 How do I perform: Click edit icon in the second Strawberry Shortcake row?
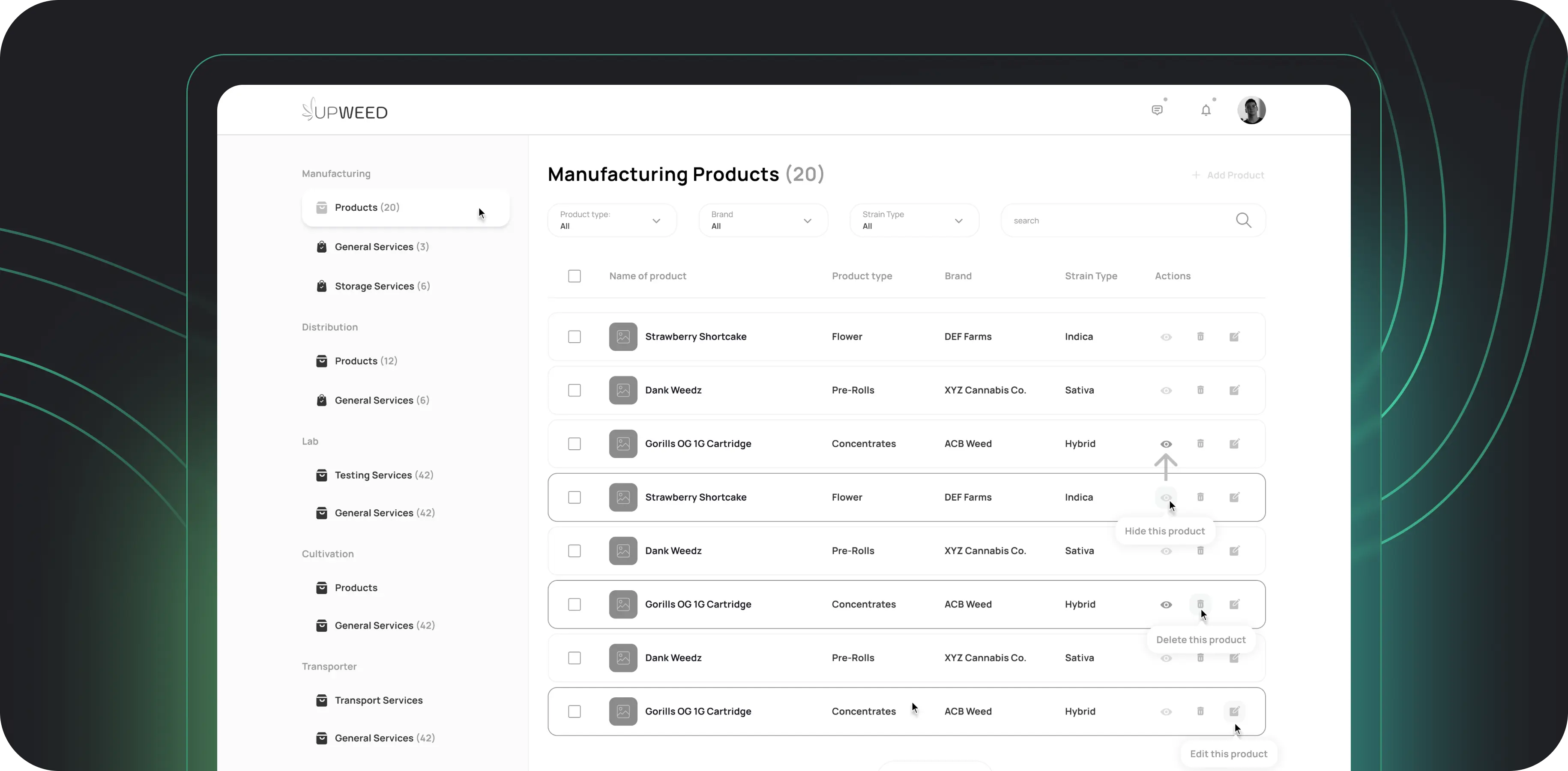[x=1234, y=497]
